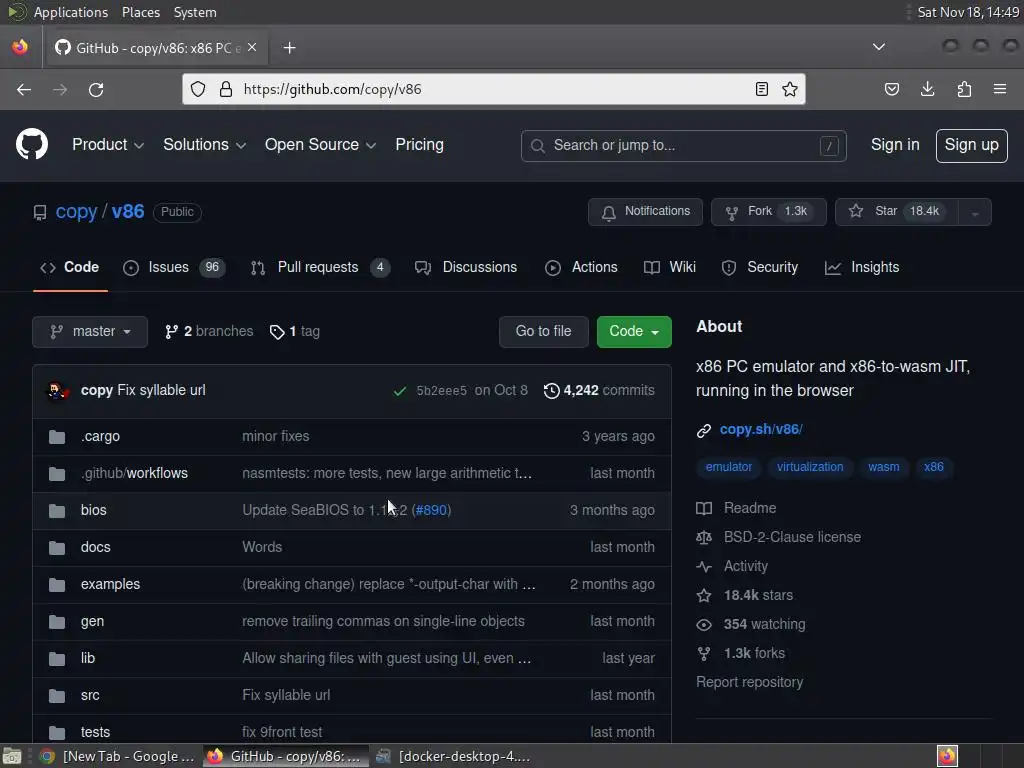The width and height of the screenshot is (1024, 768).
Task: Open the src folder
Action: point(90,695)
